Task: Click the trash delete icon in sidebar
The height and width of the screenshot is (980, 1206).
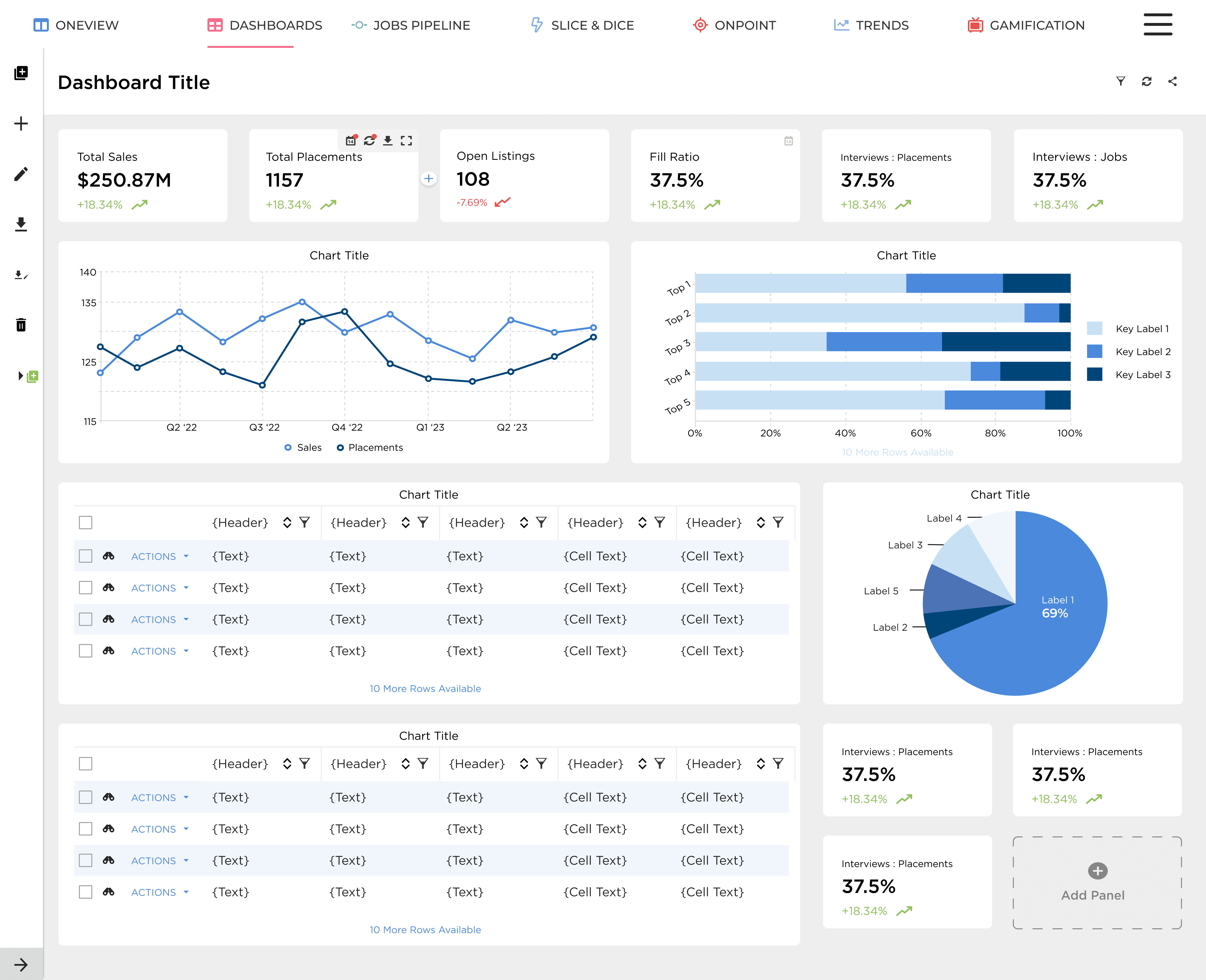Action: 21,325
